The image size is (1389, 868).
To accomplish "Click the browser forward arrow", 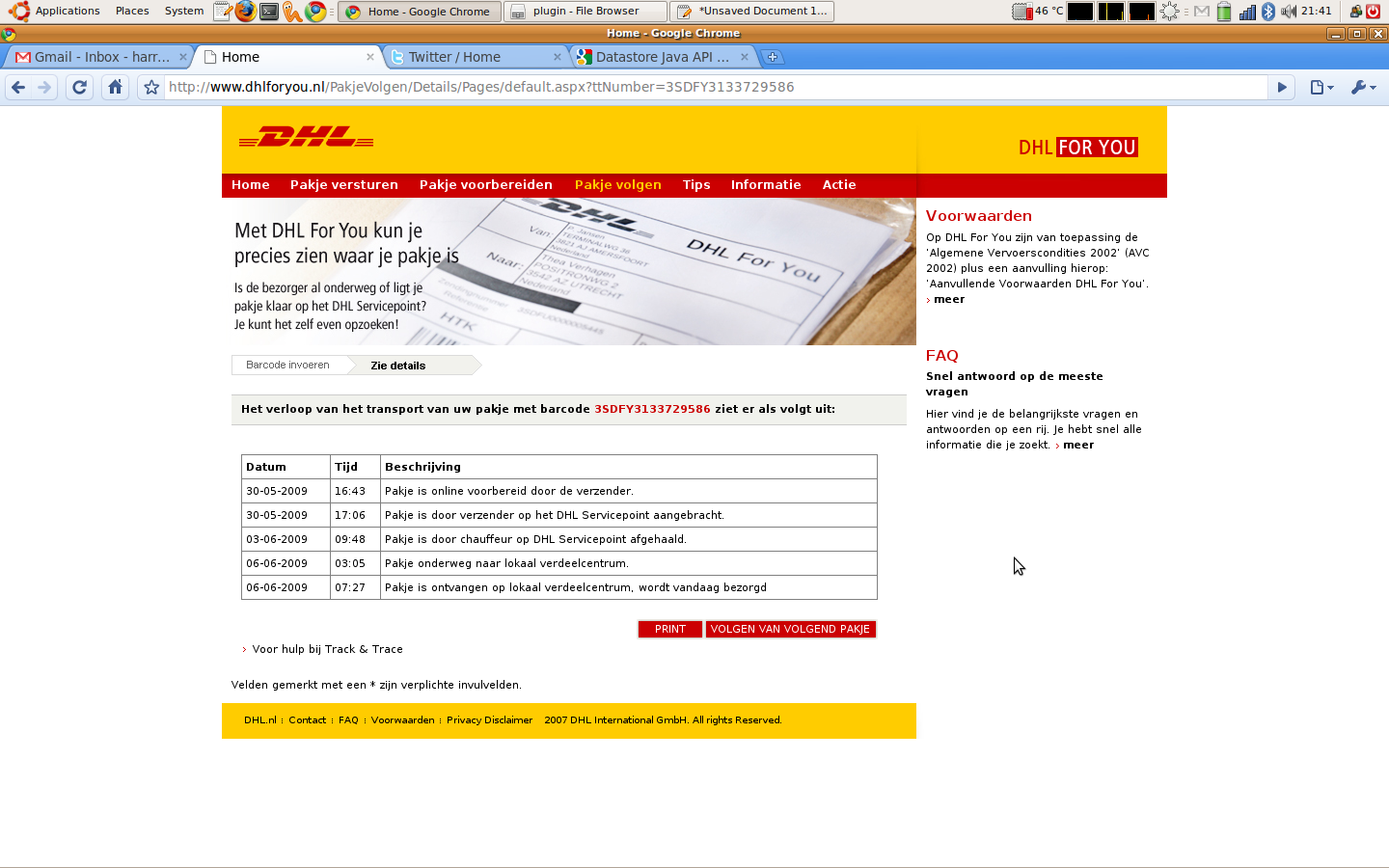I will tap(44, 87).
